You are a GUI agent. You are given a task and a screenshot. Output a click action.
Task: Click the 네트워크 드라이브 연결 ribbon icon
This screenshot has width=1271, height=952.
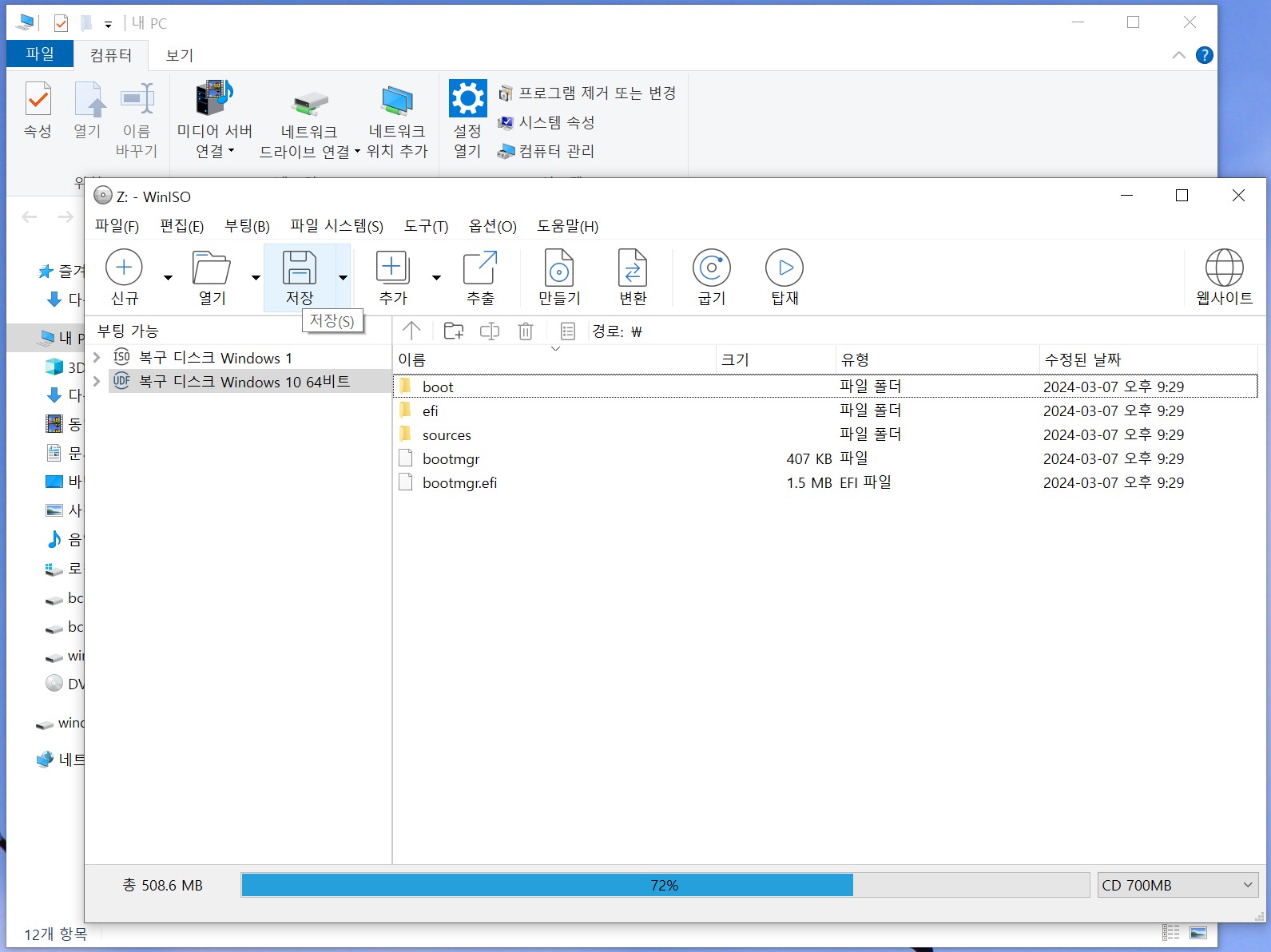click(310, 102)
